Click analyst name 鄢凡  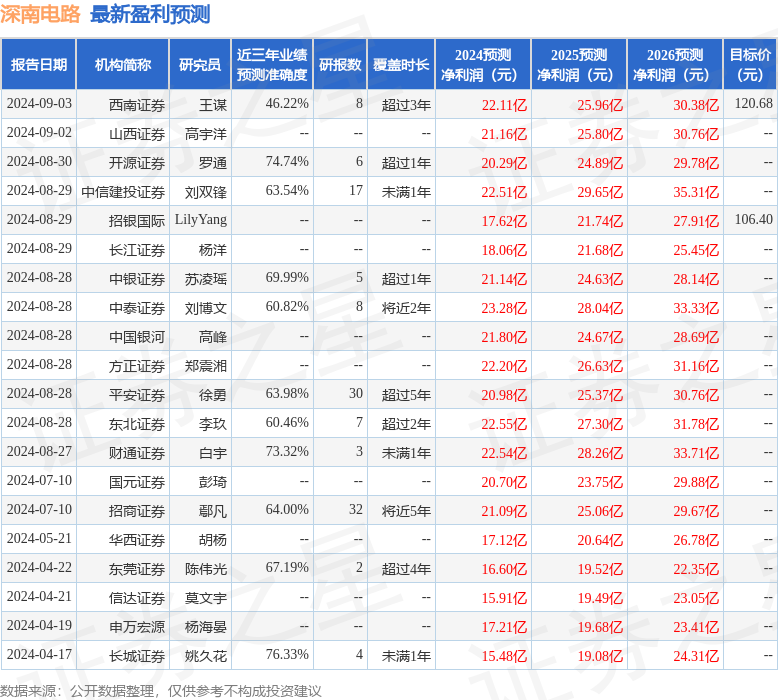[213, 511]
